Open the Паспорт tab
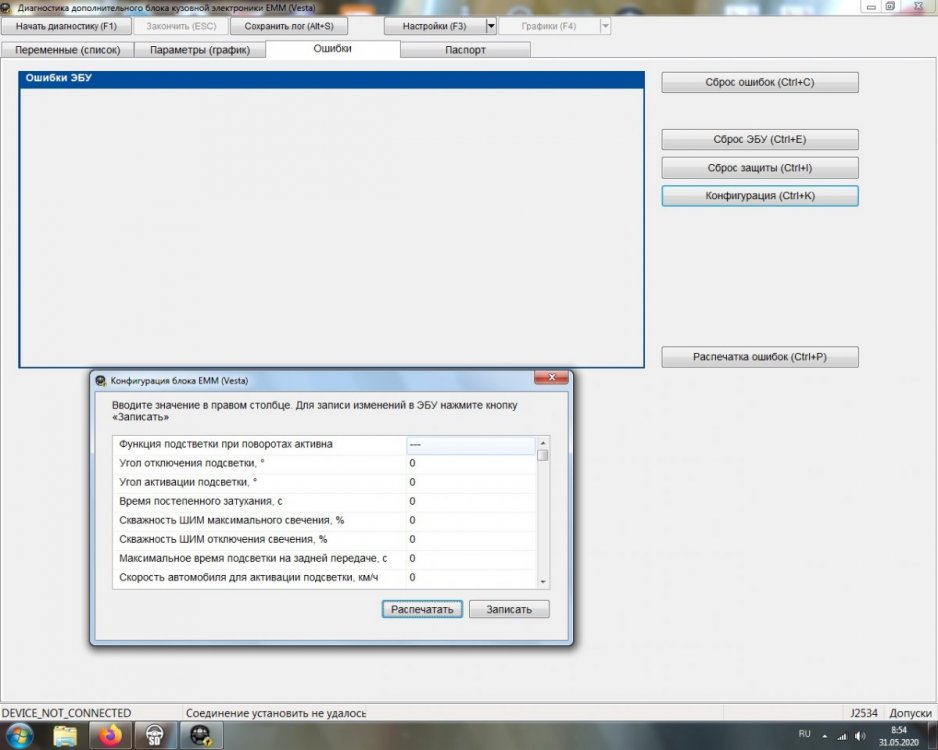 click(x=465, y=50)
